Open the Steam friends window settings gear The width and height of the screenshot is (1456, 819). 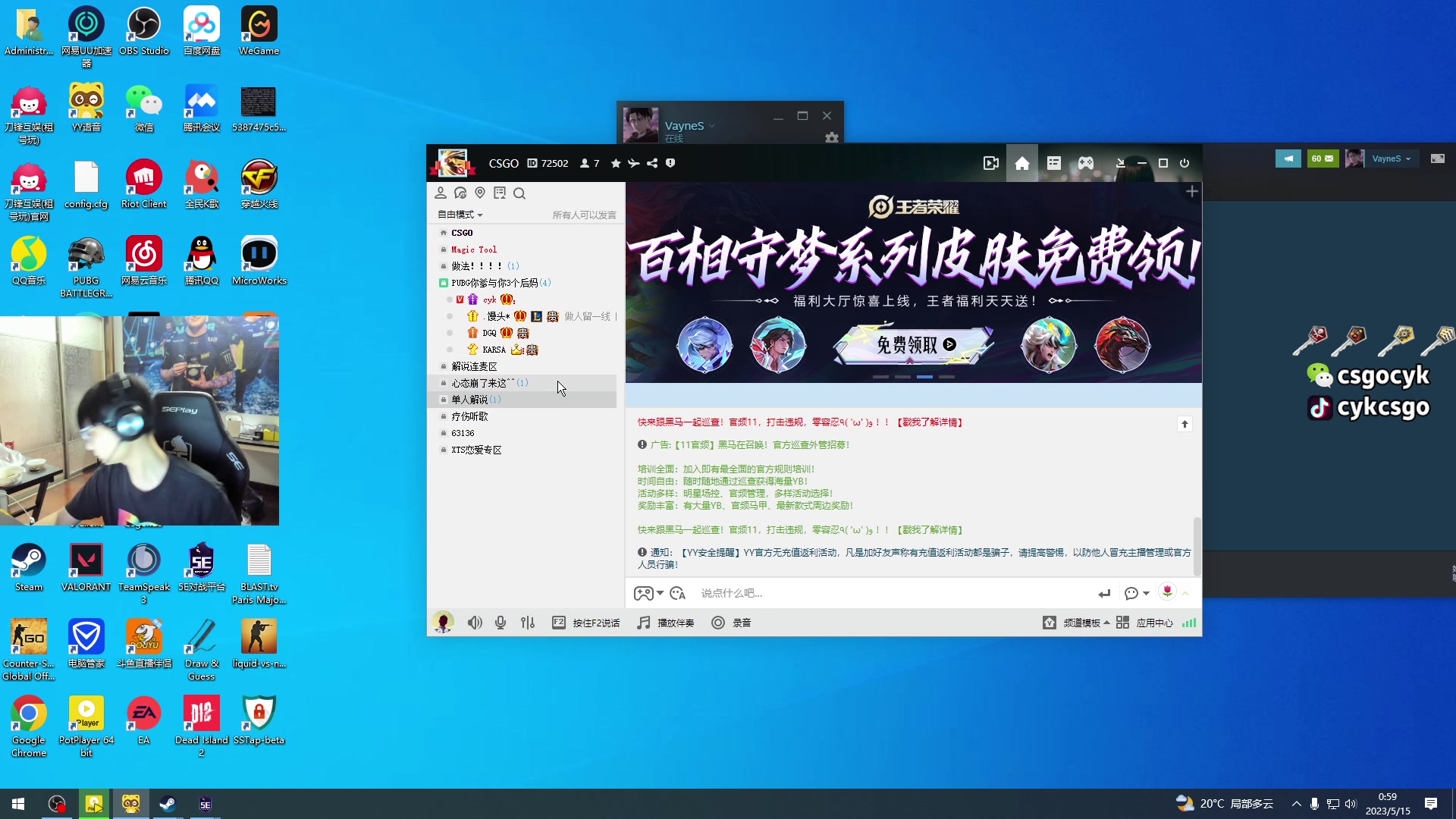click(x=832, y=138)
